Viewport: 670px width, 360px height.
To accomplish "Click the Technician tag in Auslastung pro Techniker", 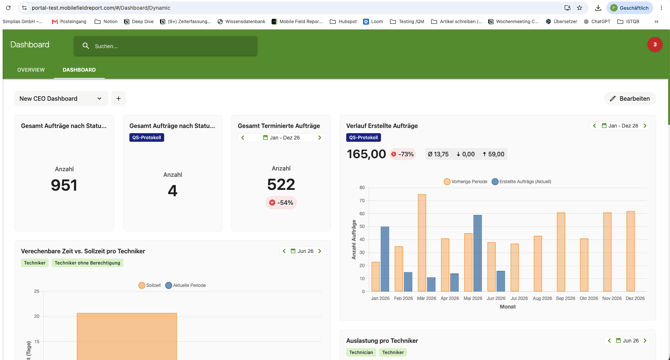I will 361,352.
